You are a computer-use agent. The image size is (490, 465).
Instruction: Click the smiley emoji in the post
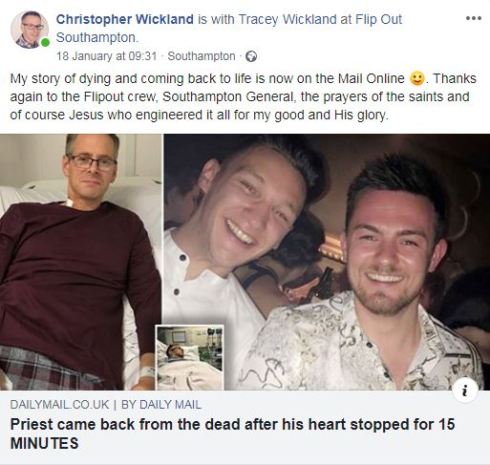417,78
